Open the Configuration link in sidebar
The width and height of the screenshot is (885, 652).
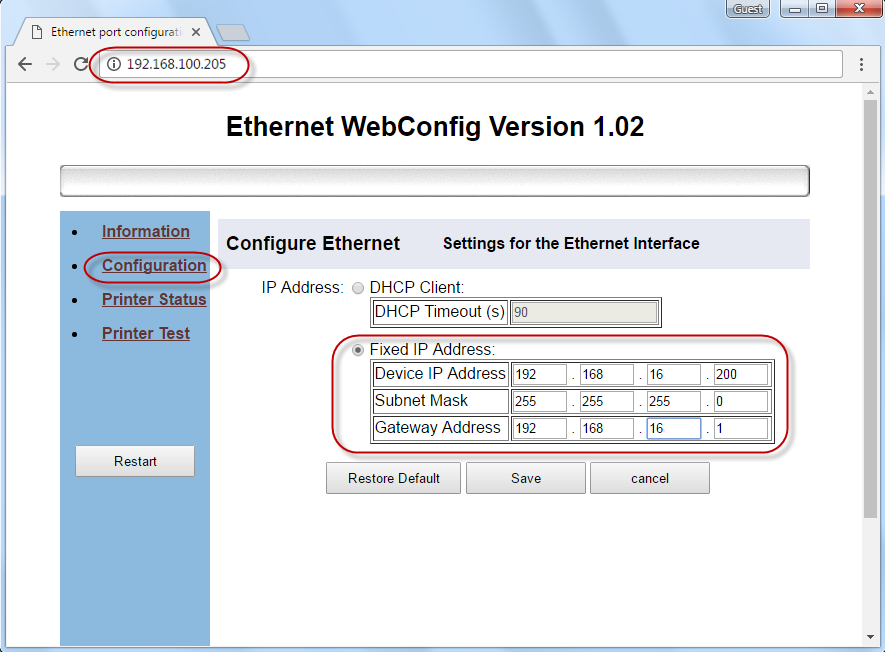coord(154,266)
